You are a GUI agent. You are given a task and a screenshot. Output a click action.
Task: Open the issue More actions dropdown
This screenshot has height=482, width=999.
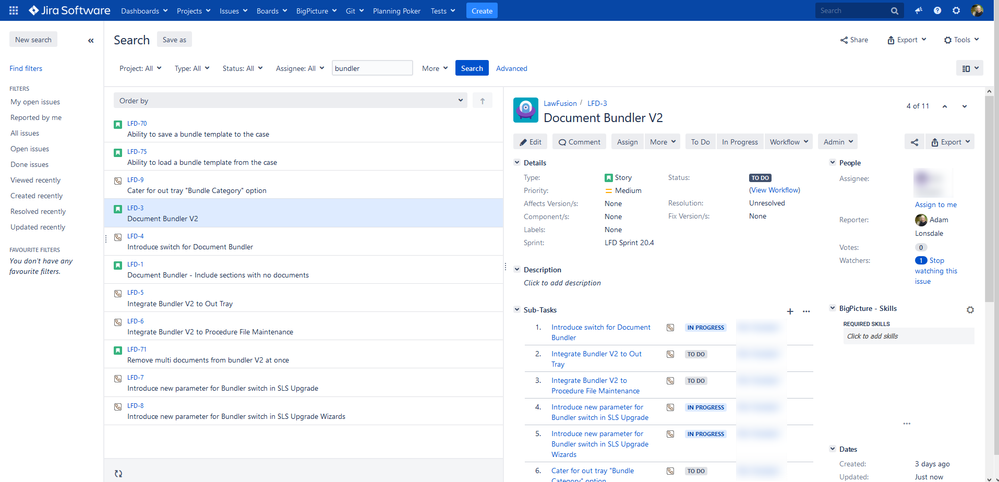(663, 142)
